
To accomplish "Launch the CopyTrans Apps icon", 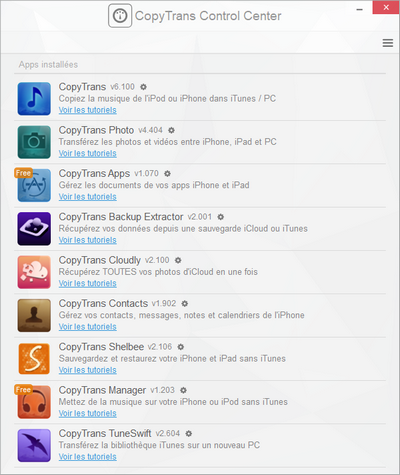I will 34,186.
